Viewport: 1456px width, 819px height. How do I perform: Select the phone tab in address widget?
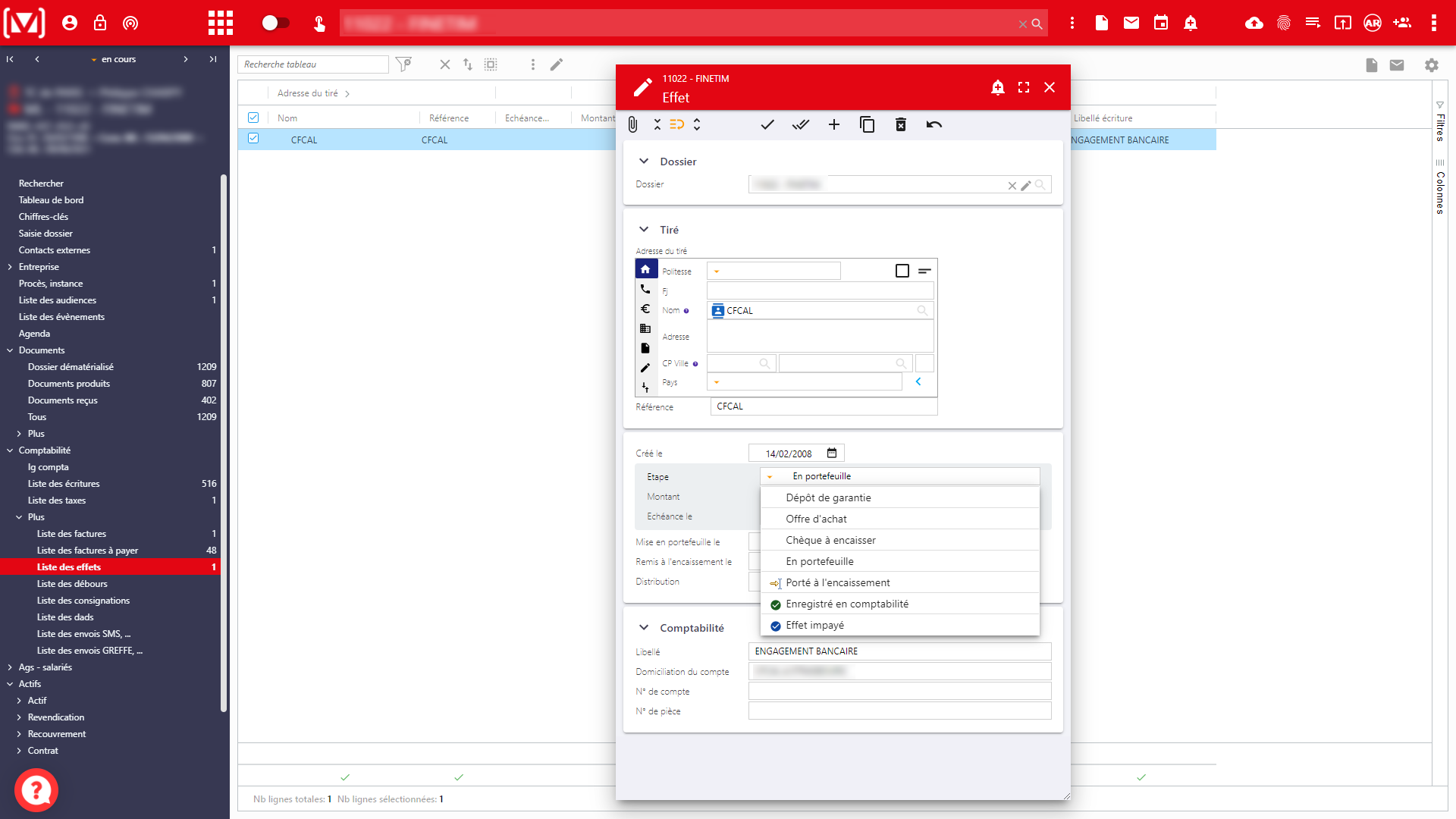645,289
